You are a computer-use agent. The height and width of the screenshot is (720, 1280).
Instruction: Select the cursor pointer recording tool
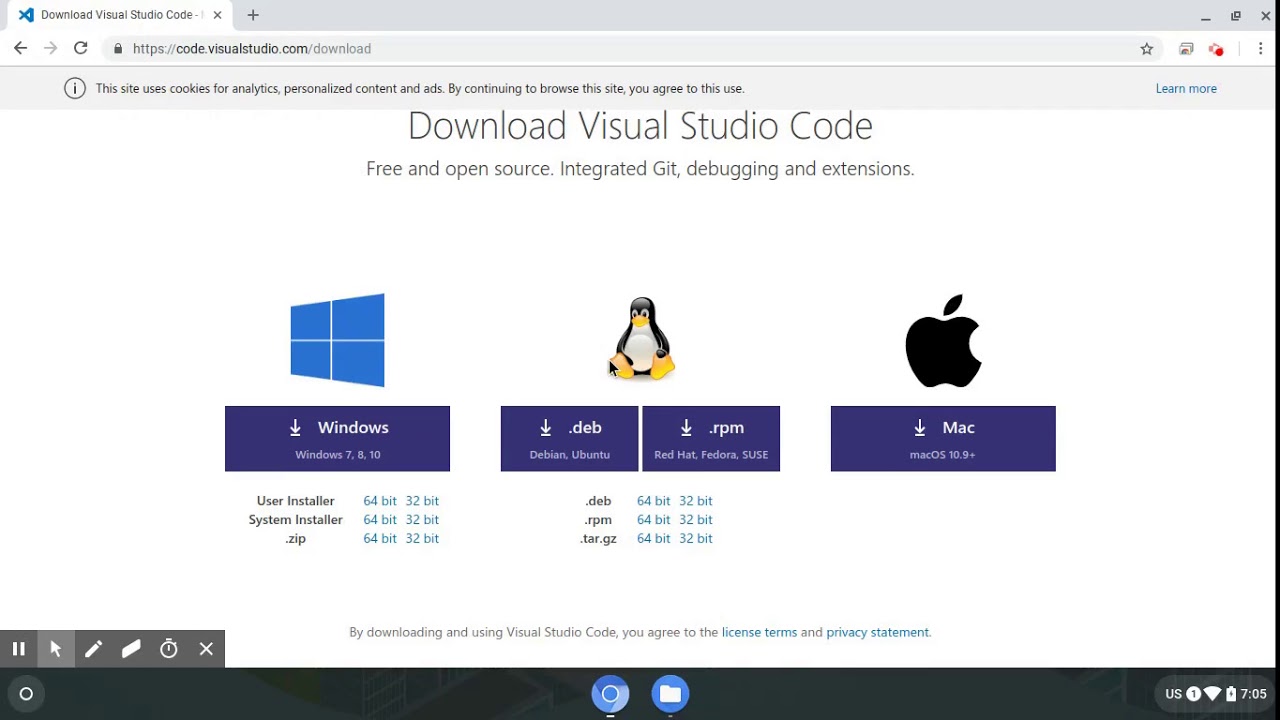(56, 649)
